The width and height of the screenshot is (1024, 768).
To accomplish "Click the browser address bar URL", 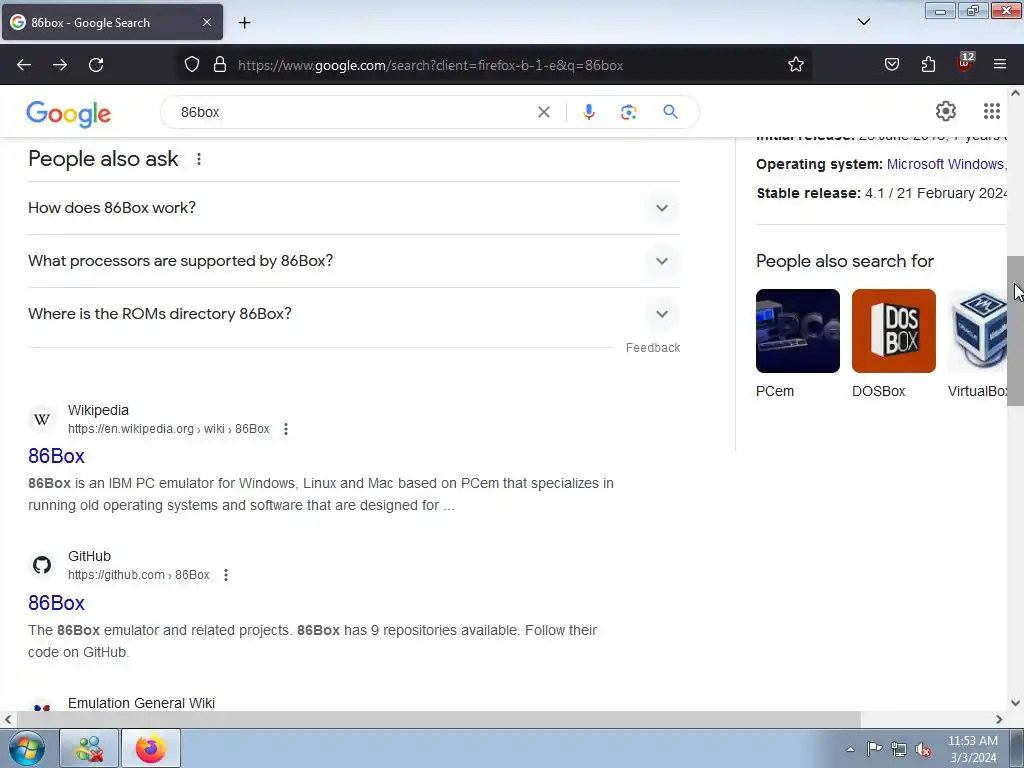I will click(x=430, y=65).
